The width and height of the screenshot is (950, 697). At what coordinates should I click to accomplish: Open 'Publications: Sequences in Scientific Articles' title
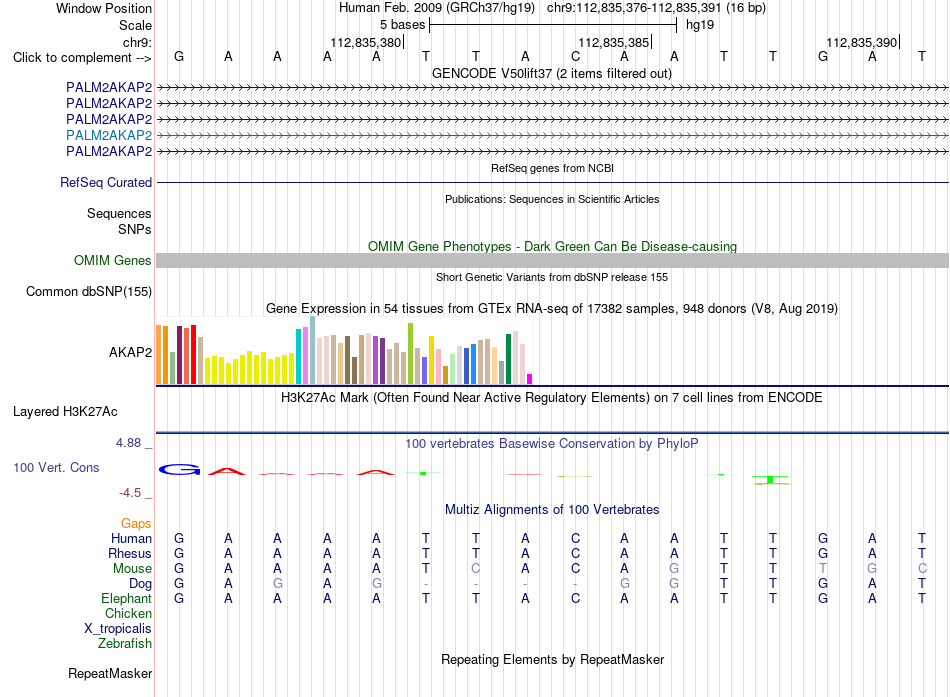click(552, 199)
